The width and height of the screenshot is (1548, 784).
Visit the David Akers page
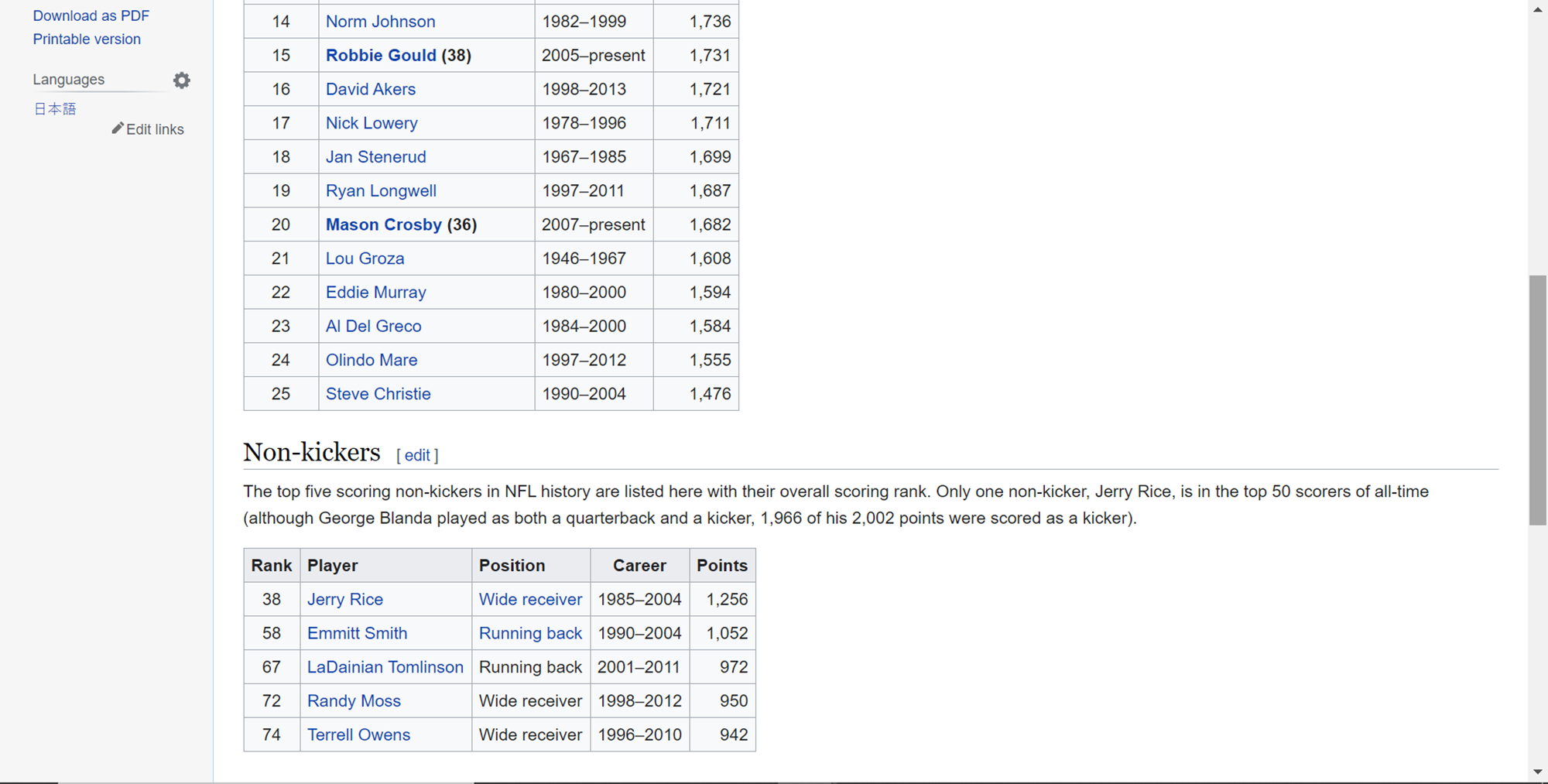pos(371,89)
